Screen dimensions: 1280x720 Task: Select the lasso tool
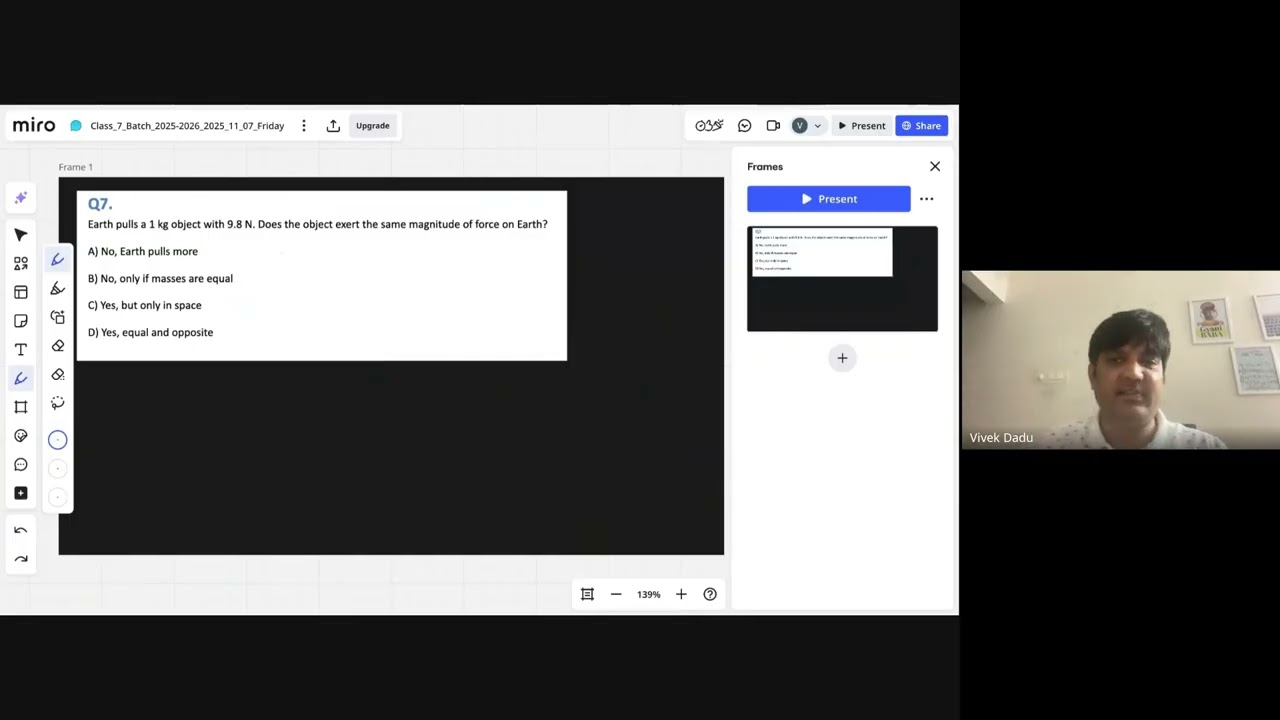coord(58,403)
